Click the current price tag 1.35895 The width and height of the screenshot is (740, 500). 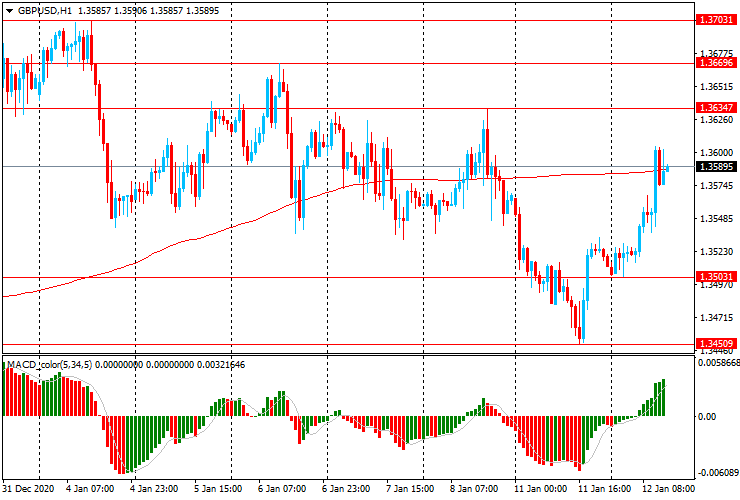pyautogui.click(x=717, y=166)
